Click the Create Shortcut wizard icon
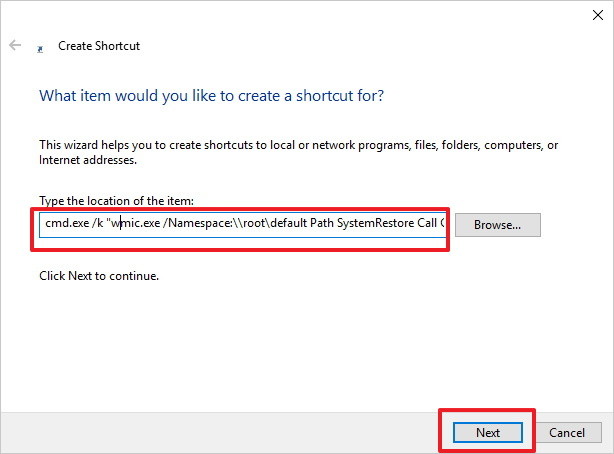Image resolution: width=614 pixels, height=454 pixels. (x=40, y=47)
